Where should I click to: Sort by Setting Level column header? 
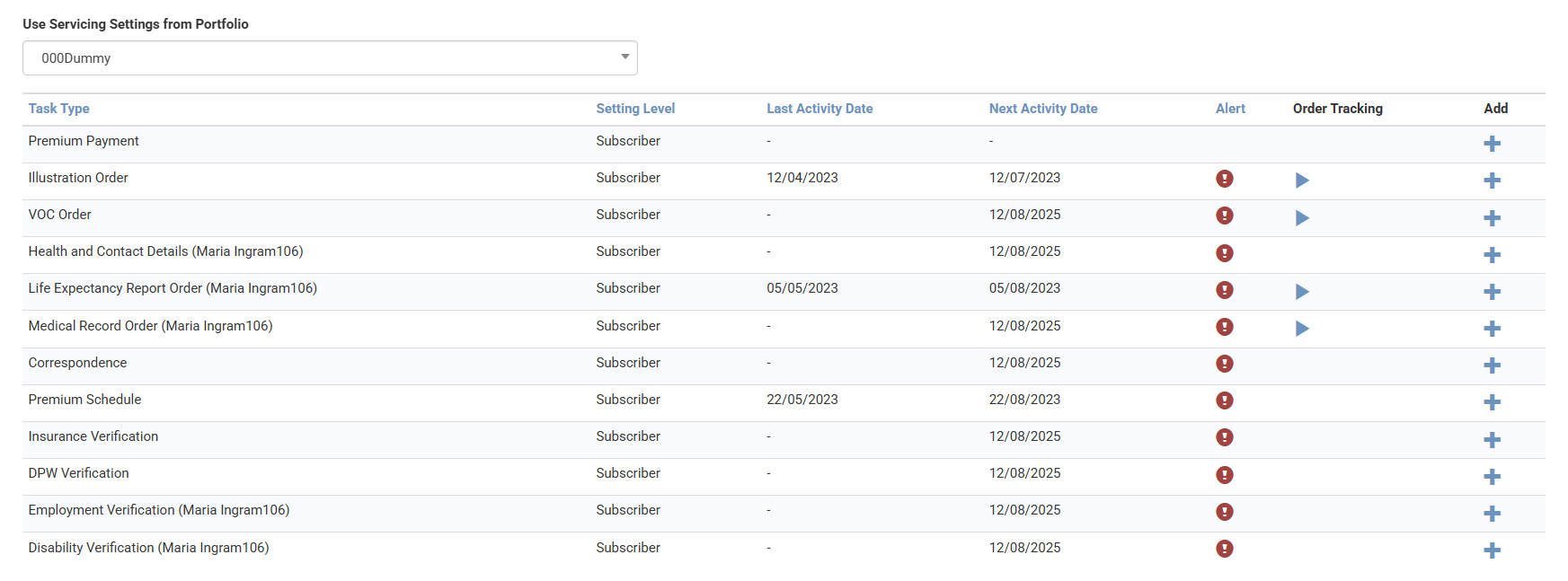click(635, 109)
